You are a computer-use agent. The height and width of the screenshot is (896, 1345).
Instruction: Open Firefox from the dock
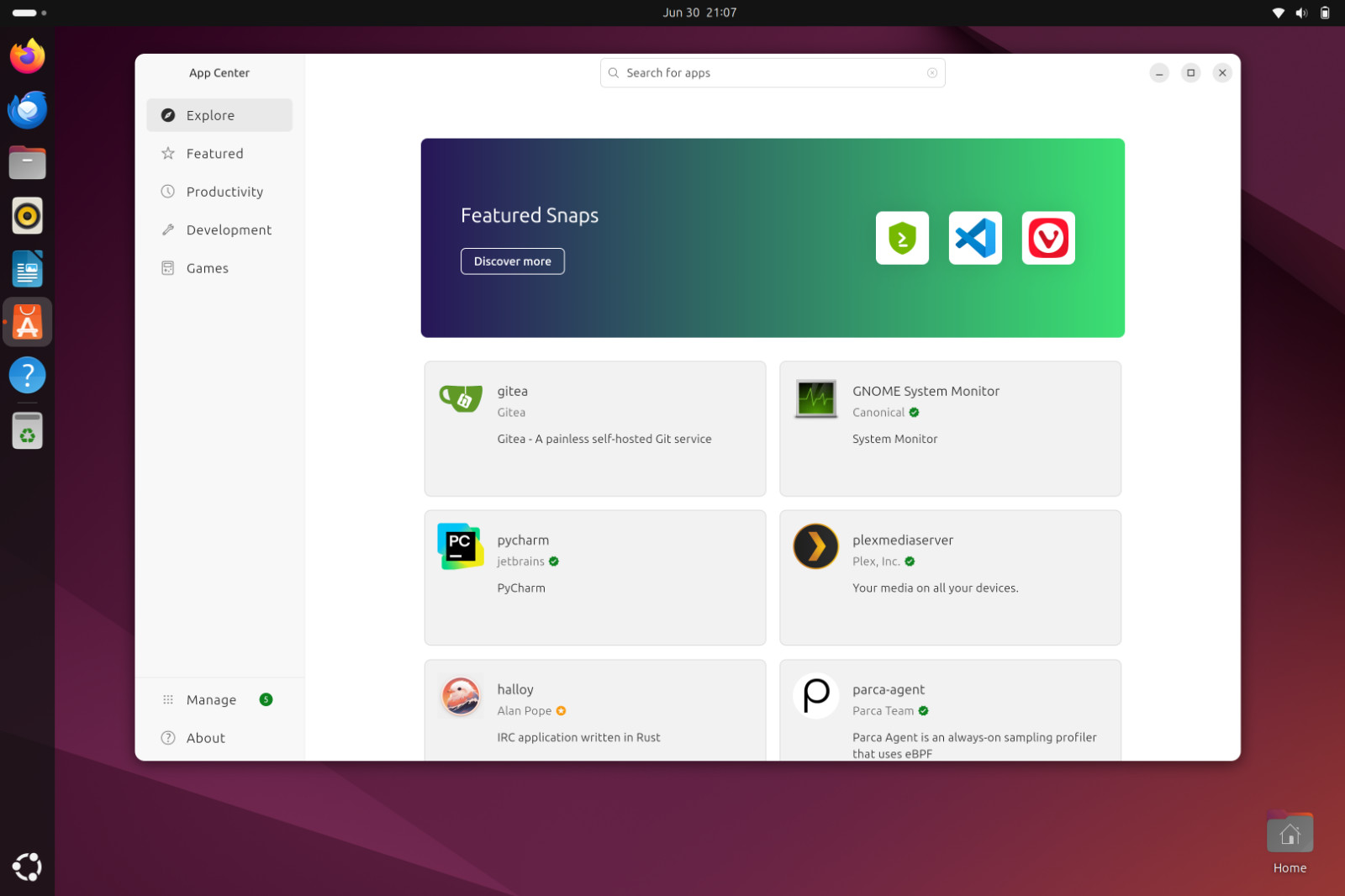[28, 56]
